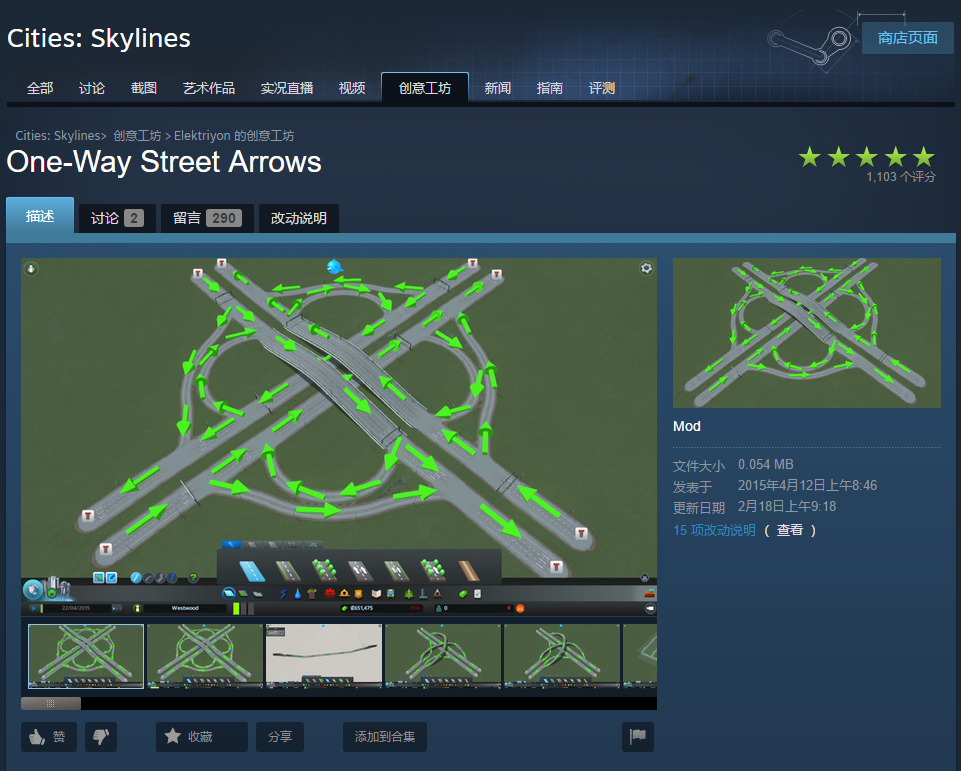Click the 0.054 MB file size value
The width and height of the screenshot is (961, 771).
[x=765, y=465]
